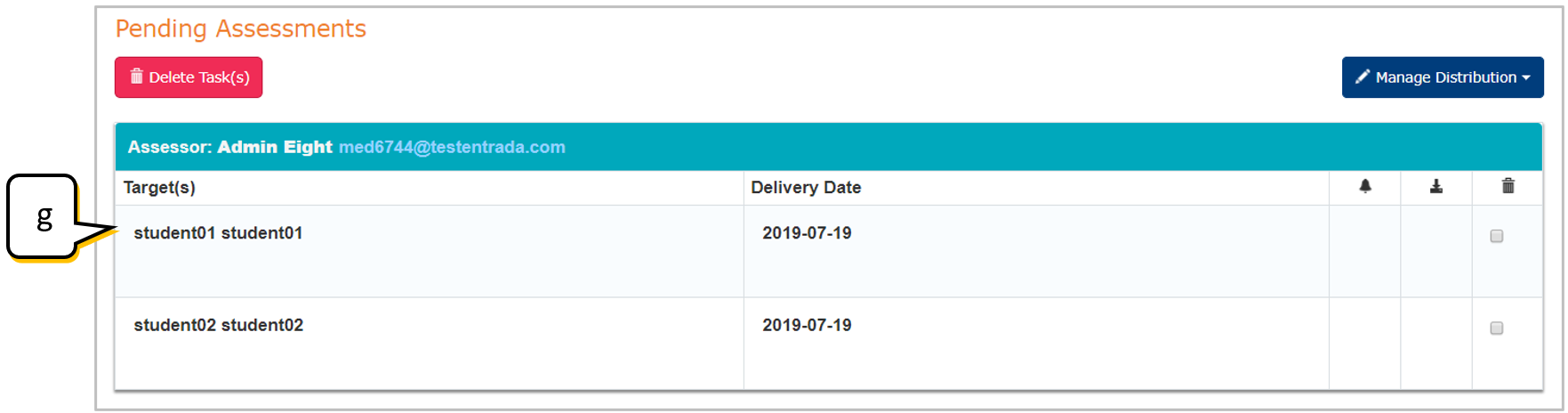1568x413 pixels.
Task: Click the bell reminder column icon
Action: coord(1365,186)
